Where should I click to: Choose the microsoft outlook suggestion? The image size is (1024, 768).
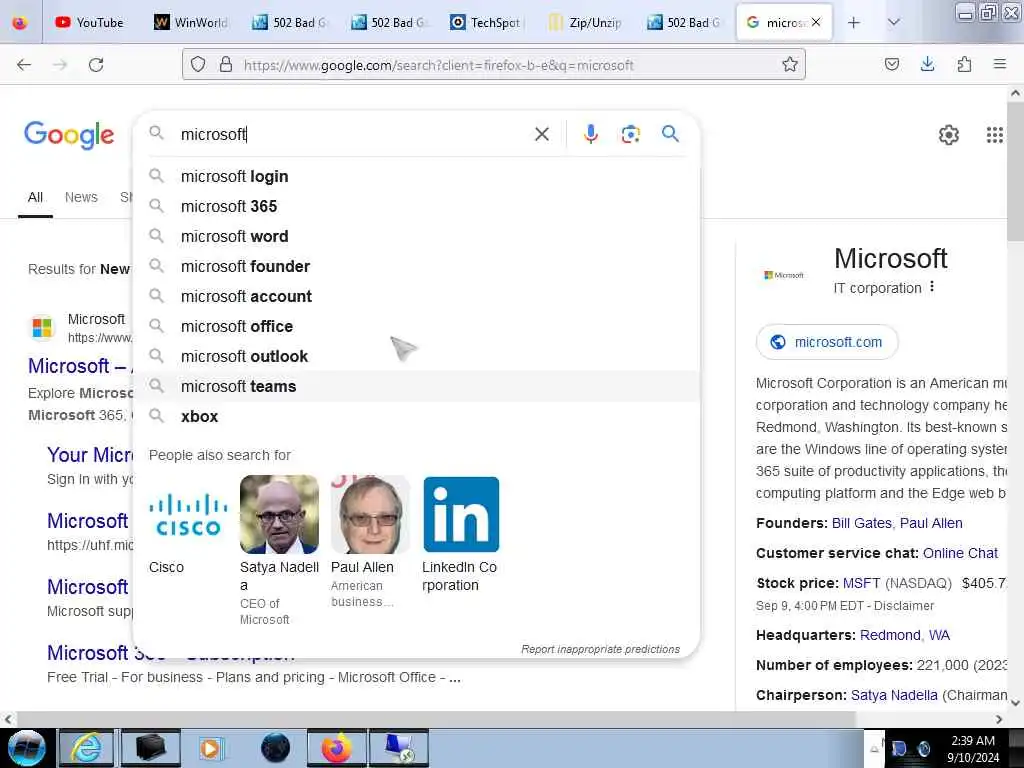click(416, 357)
